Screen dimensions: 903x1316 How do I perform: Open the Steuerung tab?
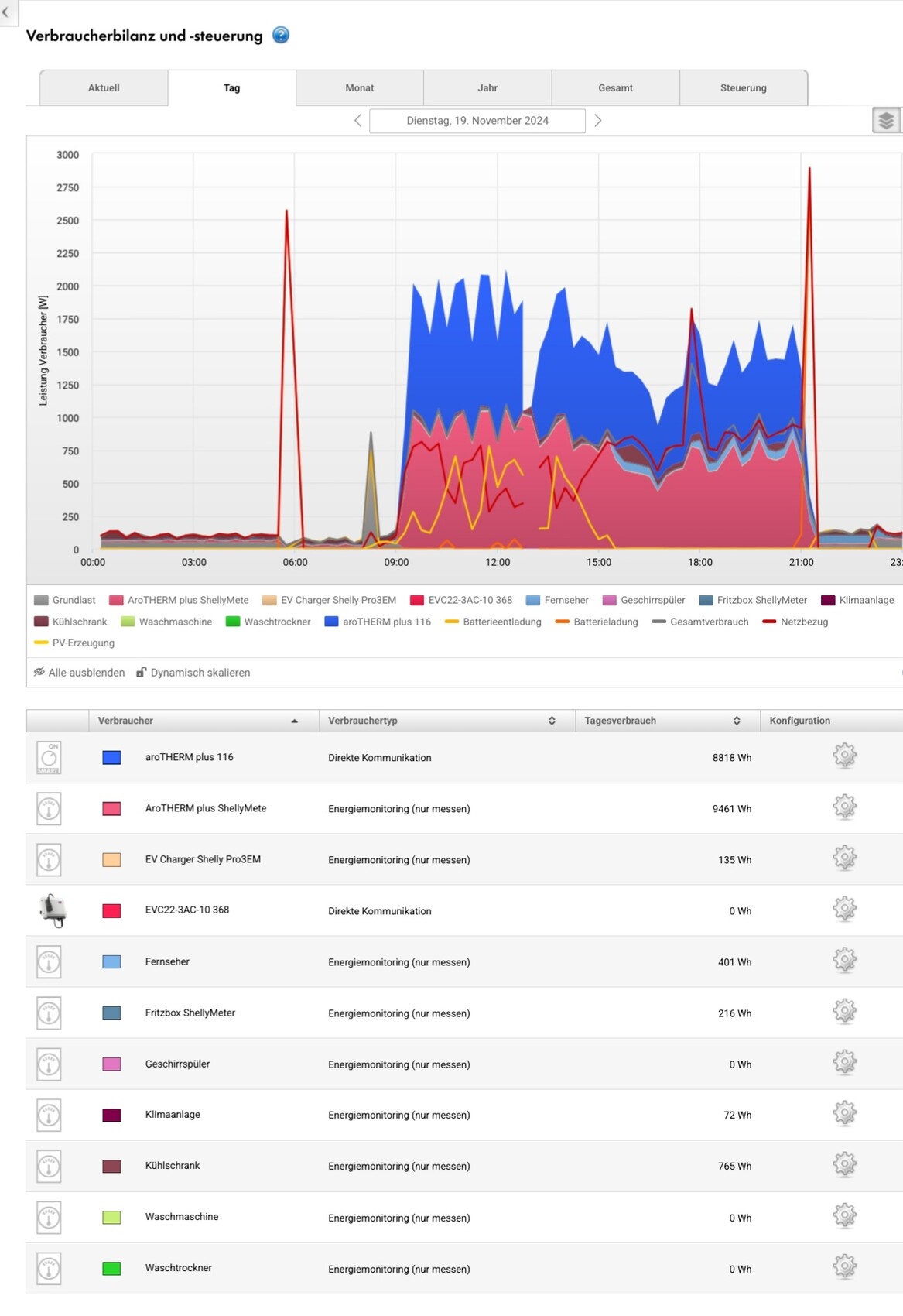coord(743,88)
